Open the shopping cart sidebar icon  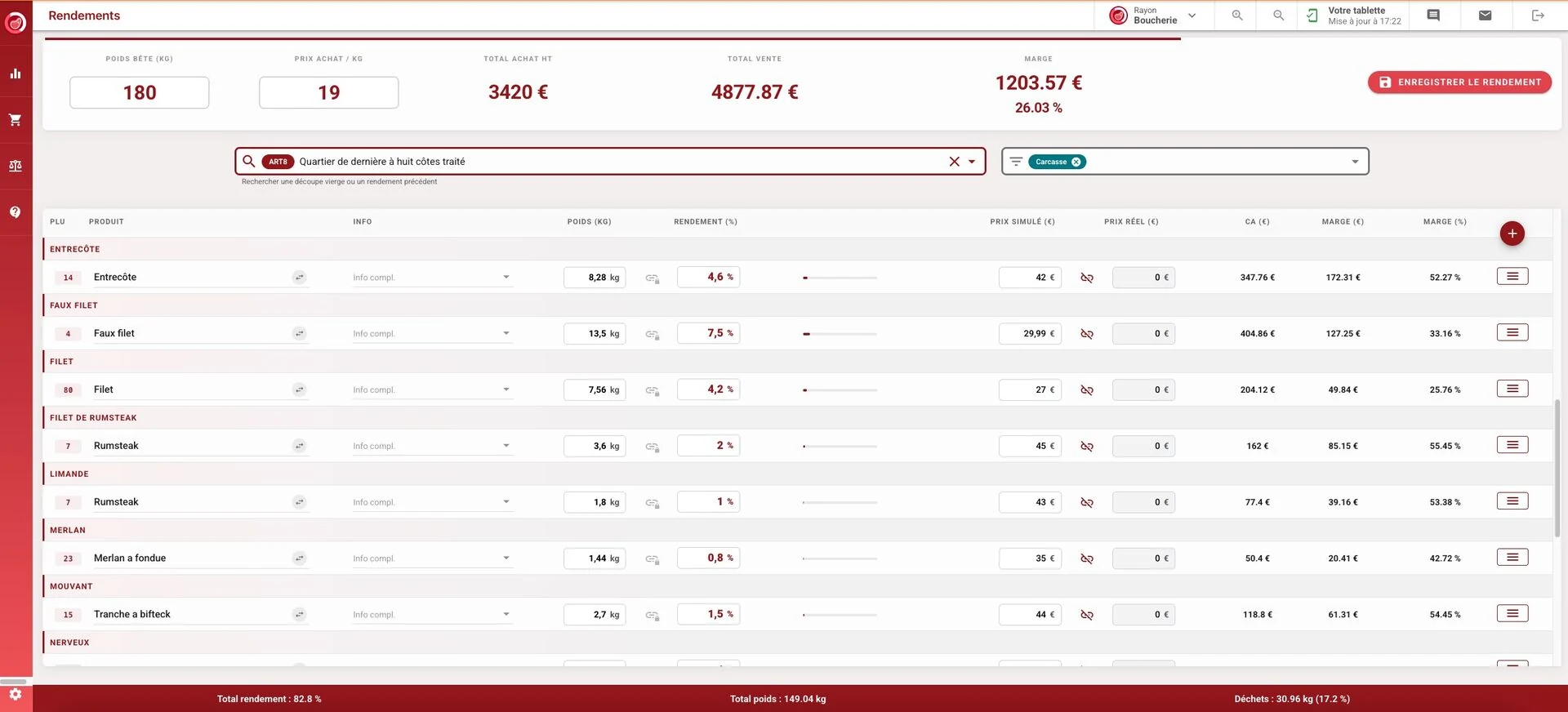pyautogui.click(x=16, y=120)
